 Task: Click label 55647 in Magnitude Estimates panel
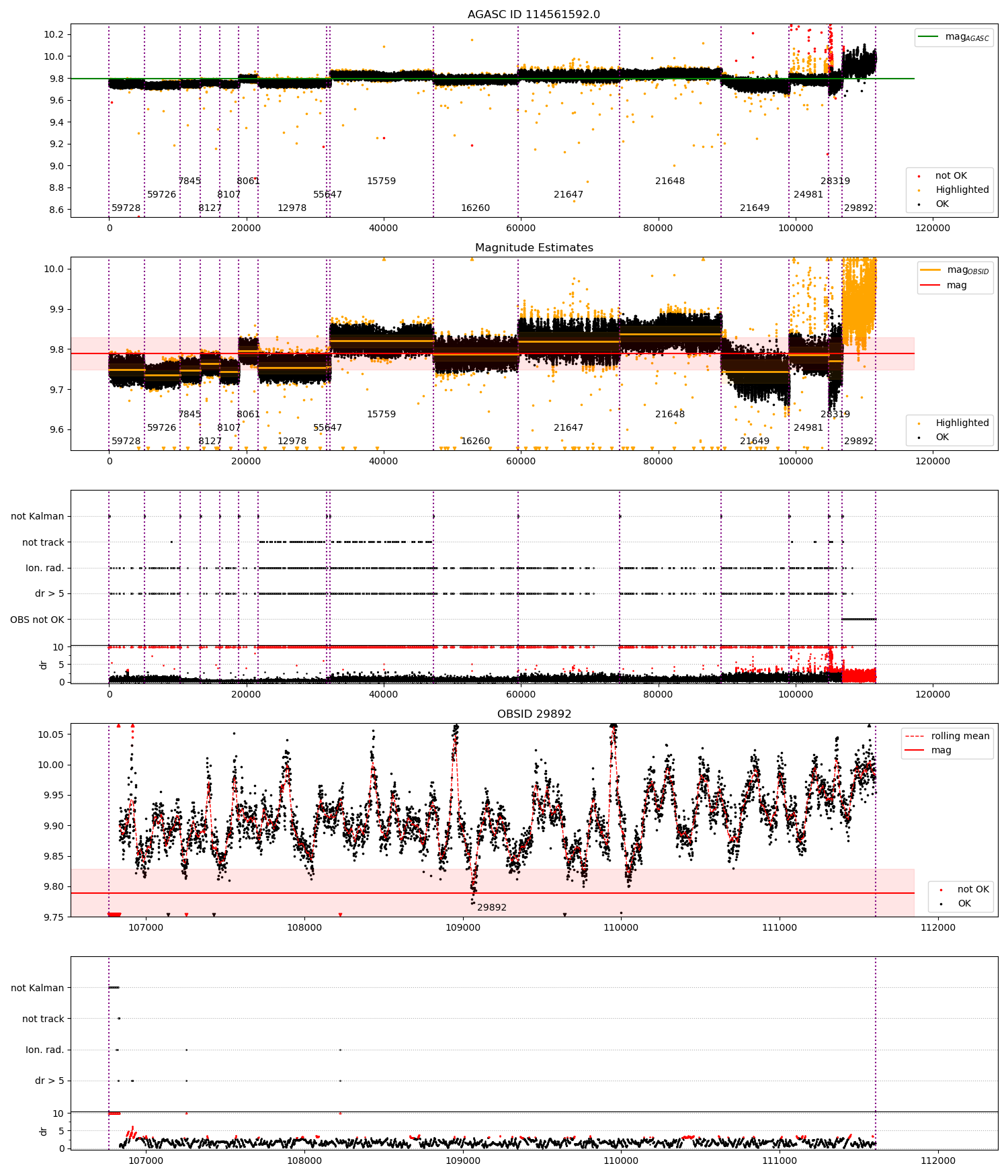(327, 428)
